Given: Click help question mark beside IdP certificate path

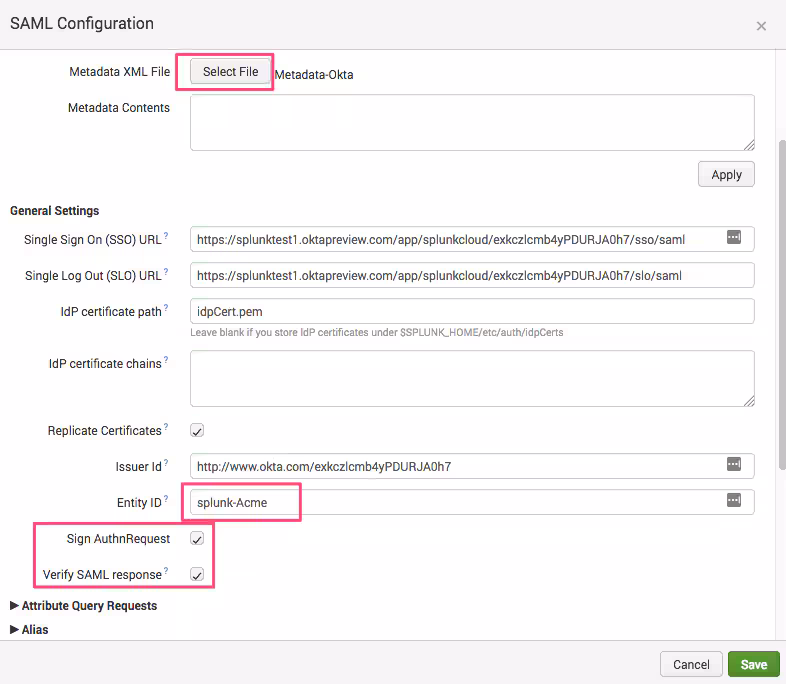Looking at the screenshot, I should 166,308.
